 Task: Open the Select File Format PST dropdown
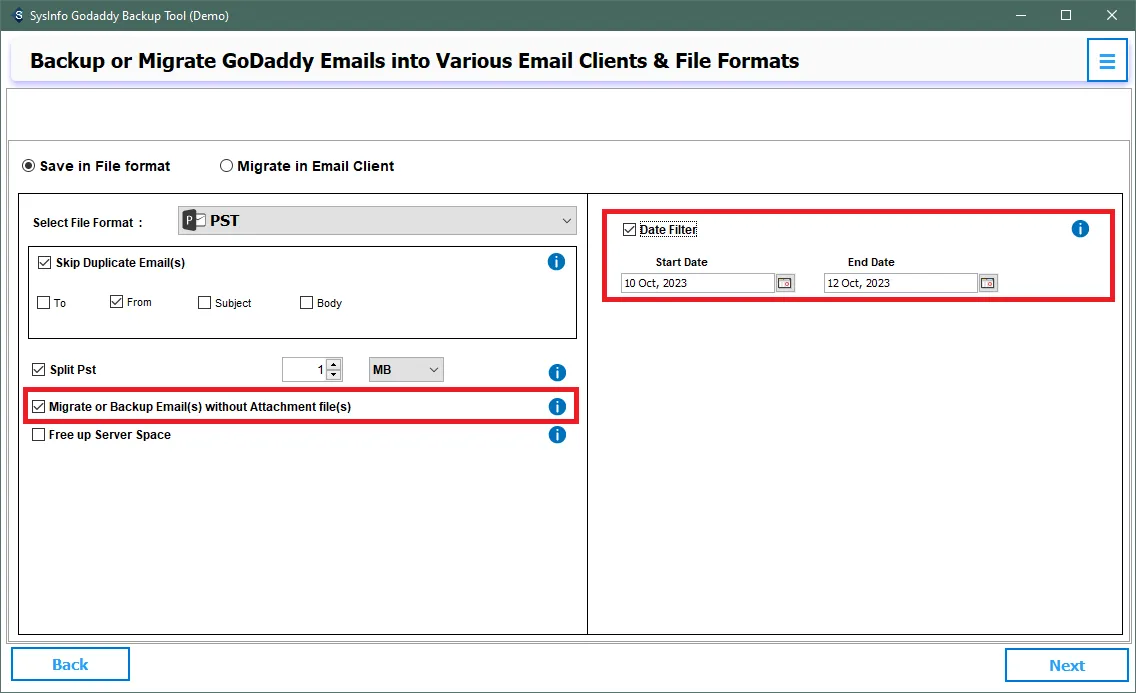[377, 221]
